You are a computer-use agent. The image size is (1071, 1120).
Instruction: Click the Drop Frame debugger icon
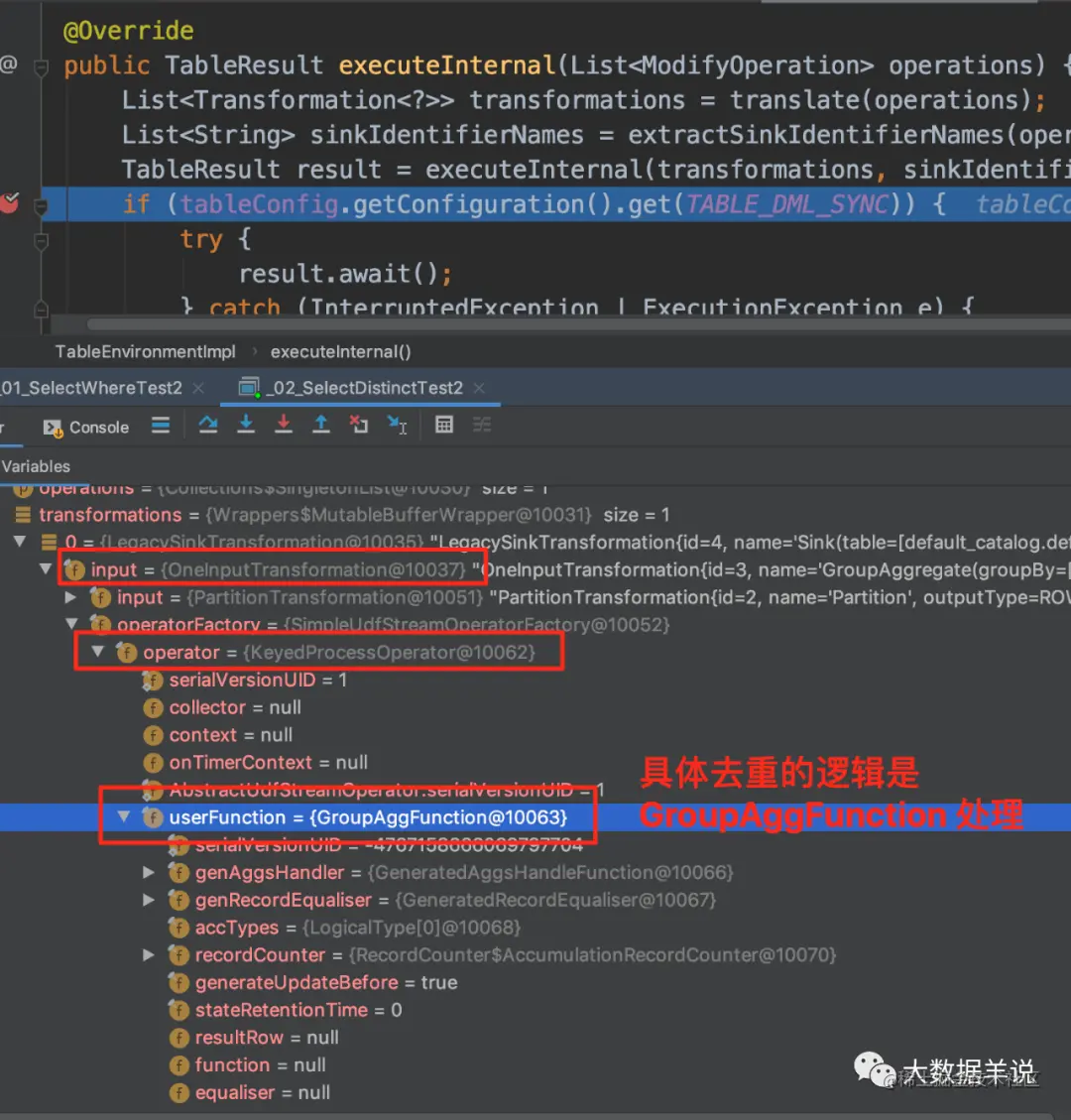pos(358,425)
